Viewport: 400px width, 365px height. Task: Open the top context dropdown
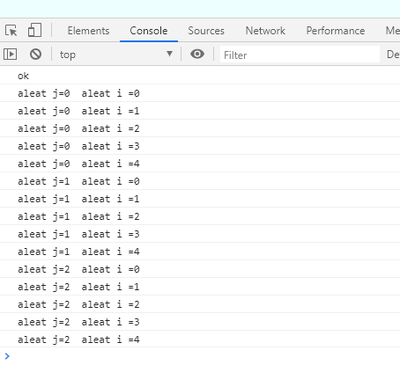(116, 54)
